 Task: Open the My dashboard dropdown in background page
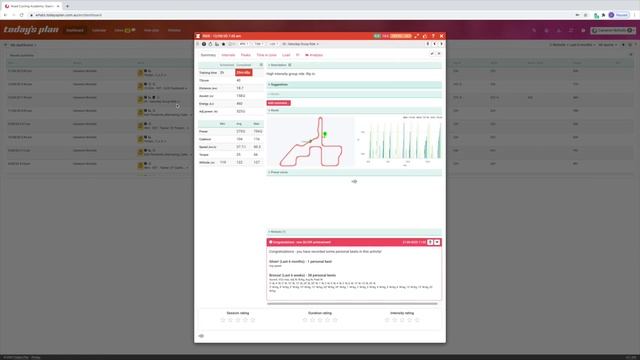23,45
